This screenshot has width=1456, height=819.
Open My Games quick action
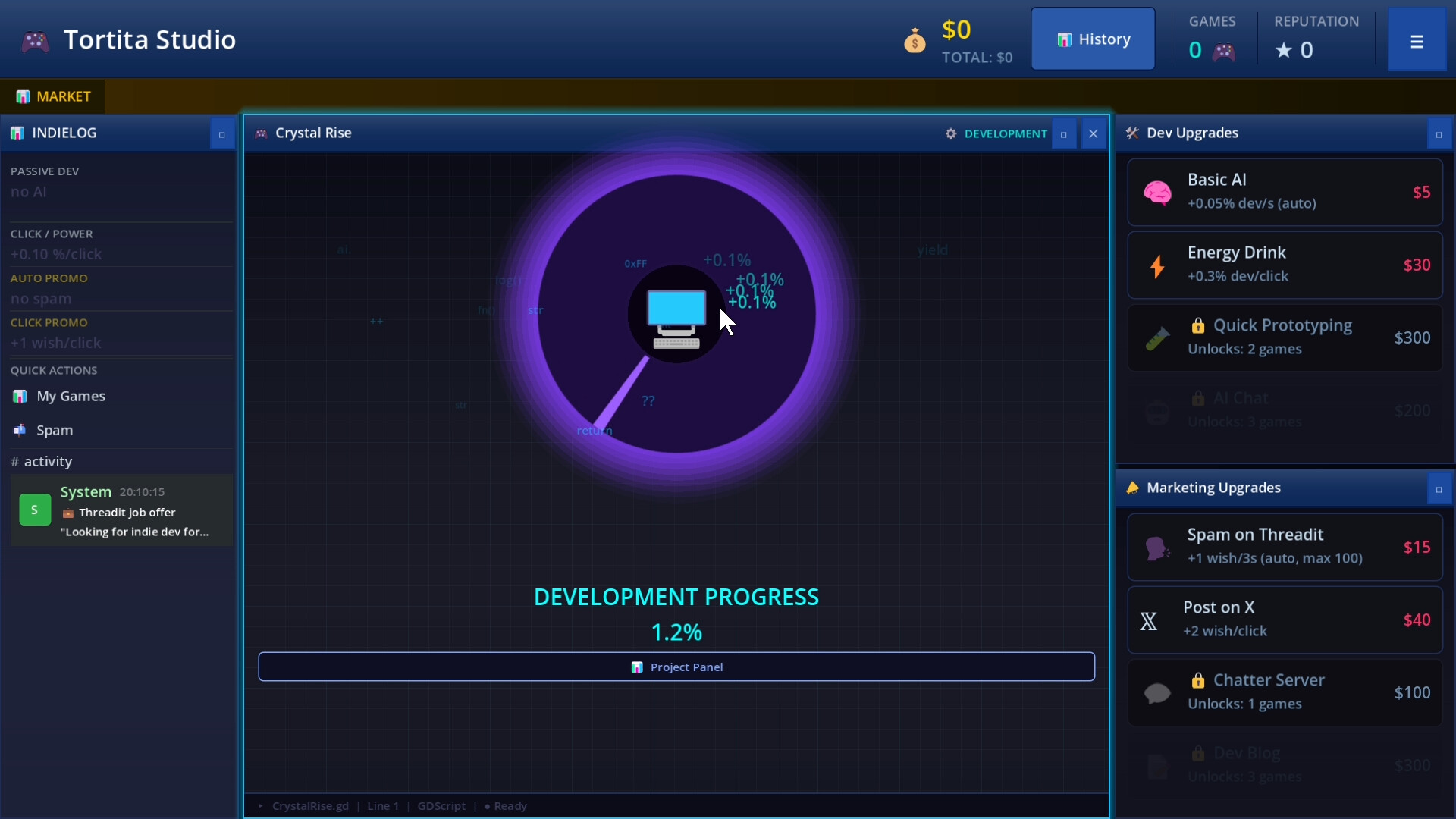[70, 397]
